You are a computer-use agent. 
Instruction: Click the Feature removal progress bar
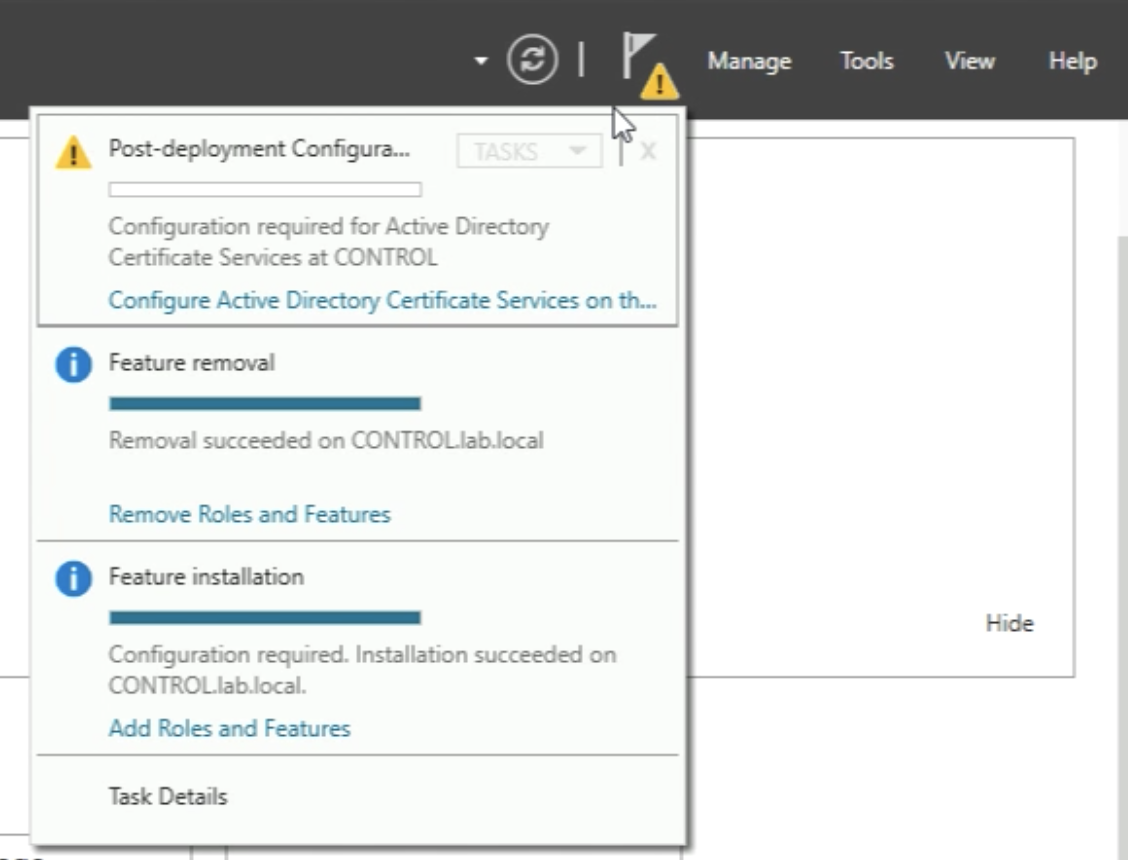(265, 404)
